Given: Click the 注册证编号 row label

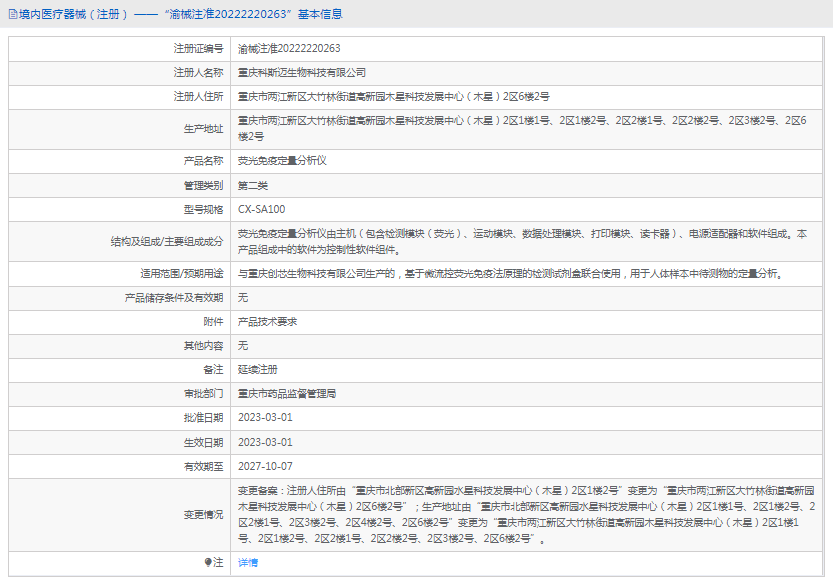Looking at the screenshot, I should pos(199,48).
